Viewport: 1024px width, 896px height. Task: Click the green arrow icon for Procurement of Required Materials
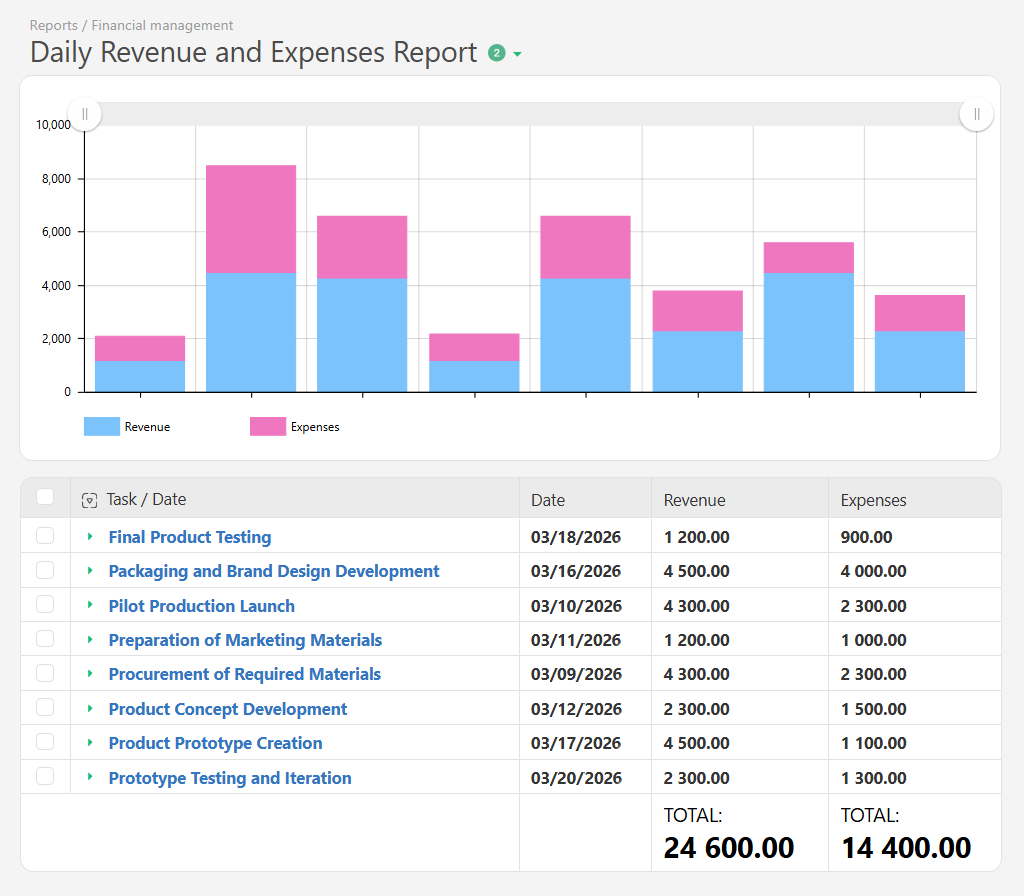91,673
